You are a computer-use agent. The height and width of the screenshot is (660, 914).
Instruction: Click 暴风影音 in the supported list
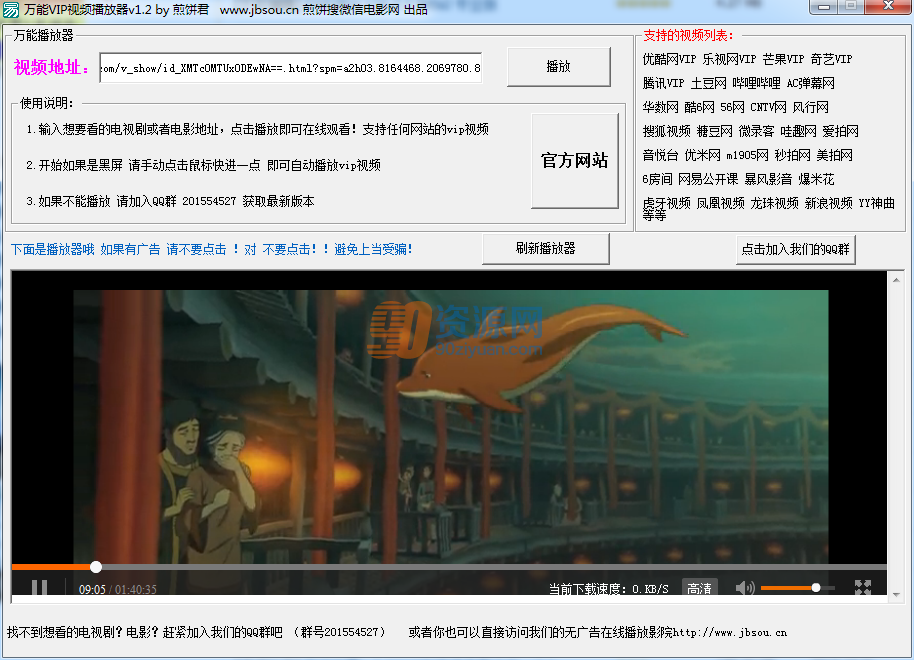tap(768, 179)
